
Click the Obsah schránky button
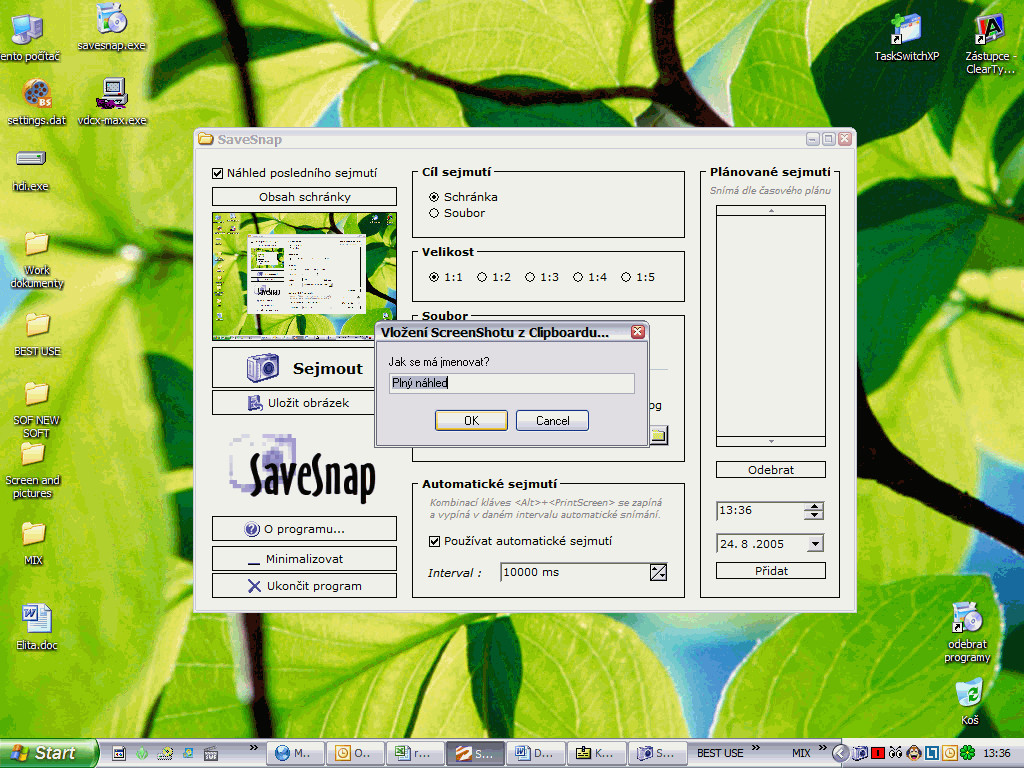point(304,197)
